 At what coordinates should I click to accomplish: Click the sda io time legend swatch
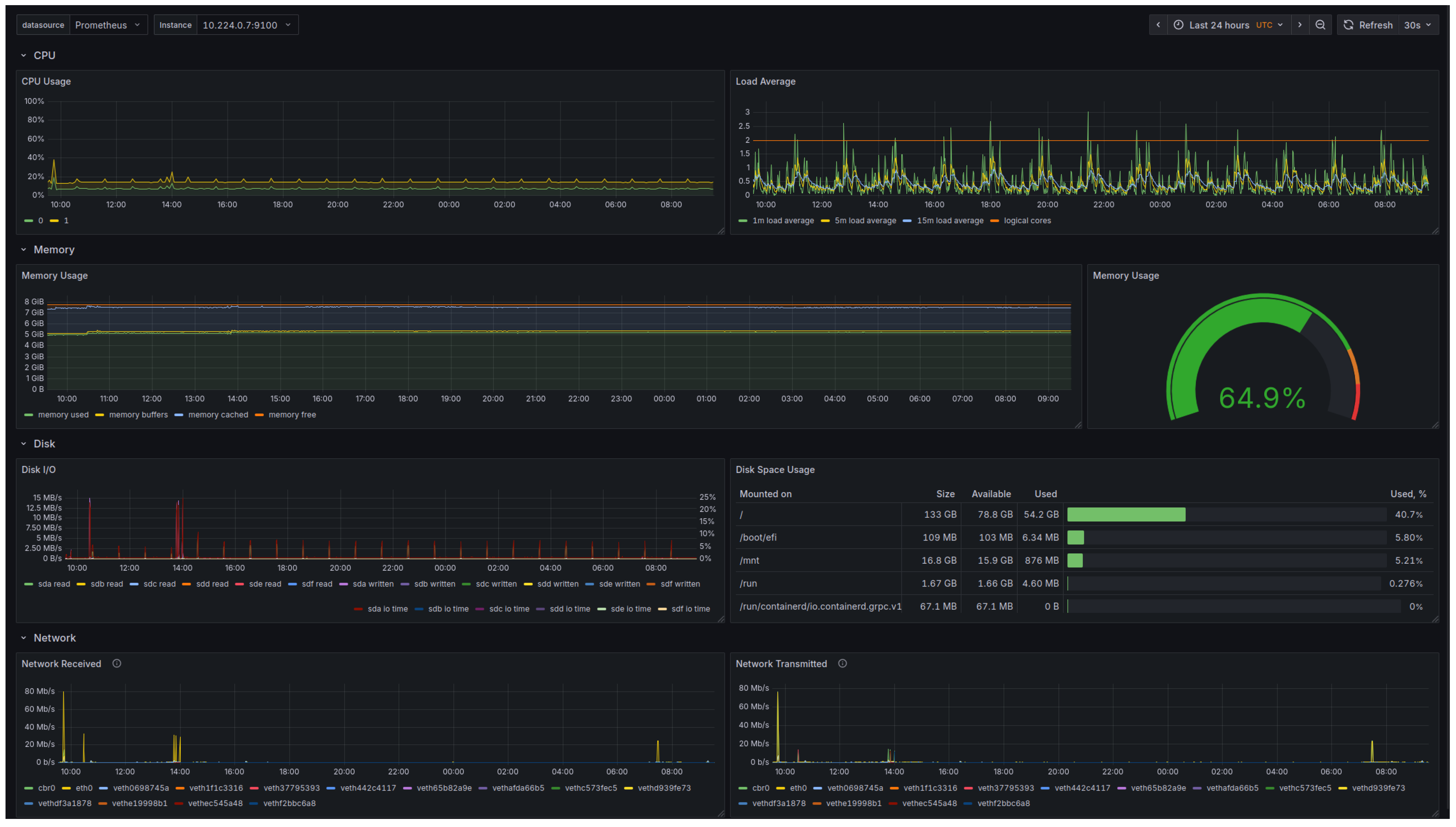(x=358, y=609)
